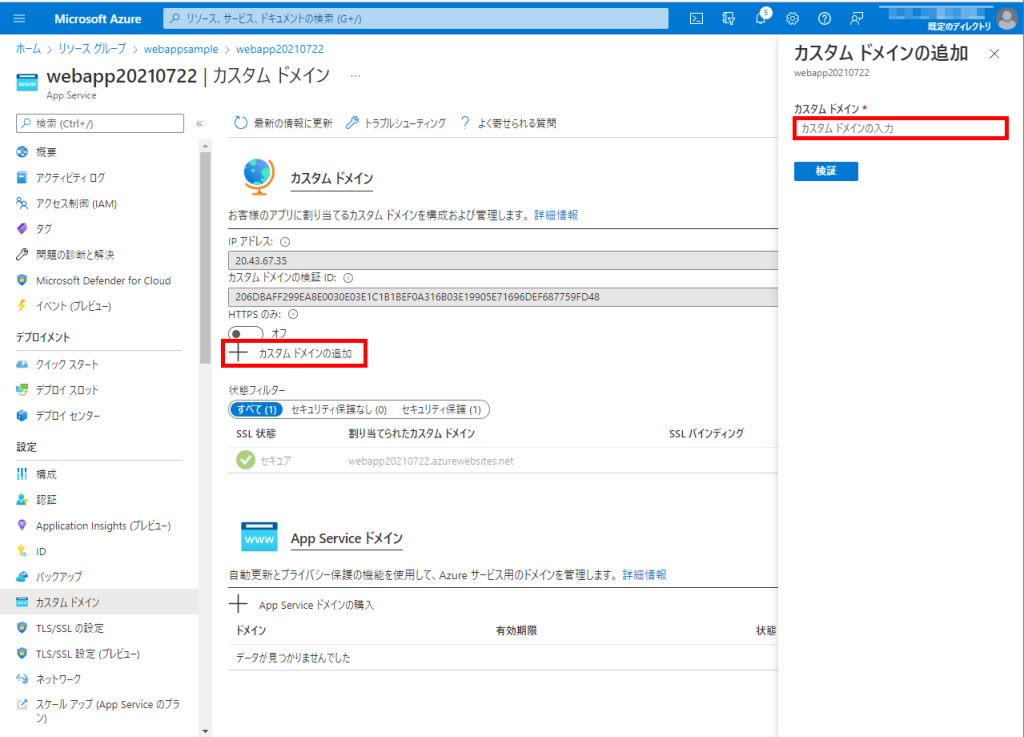Launch Cloud Shell from the top bar
1024x737 pixels.
[x=696, y=18]
